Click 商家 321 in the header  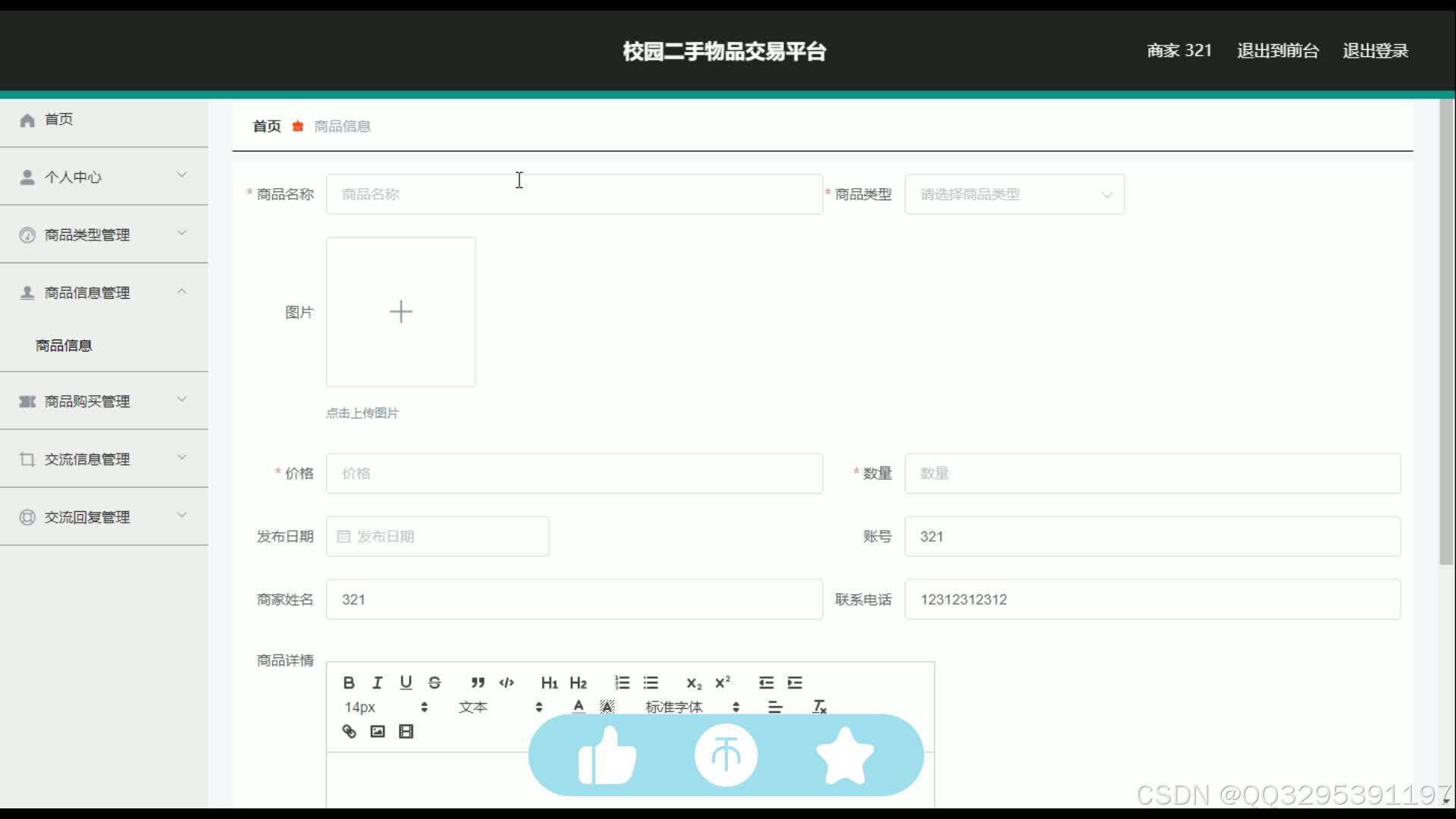[x=1179, y=51]
